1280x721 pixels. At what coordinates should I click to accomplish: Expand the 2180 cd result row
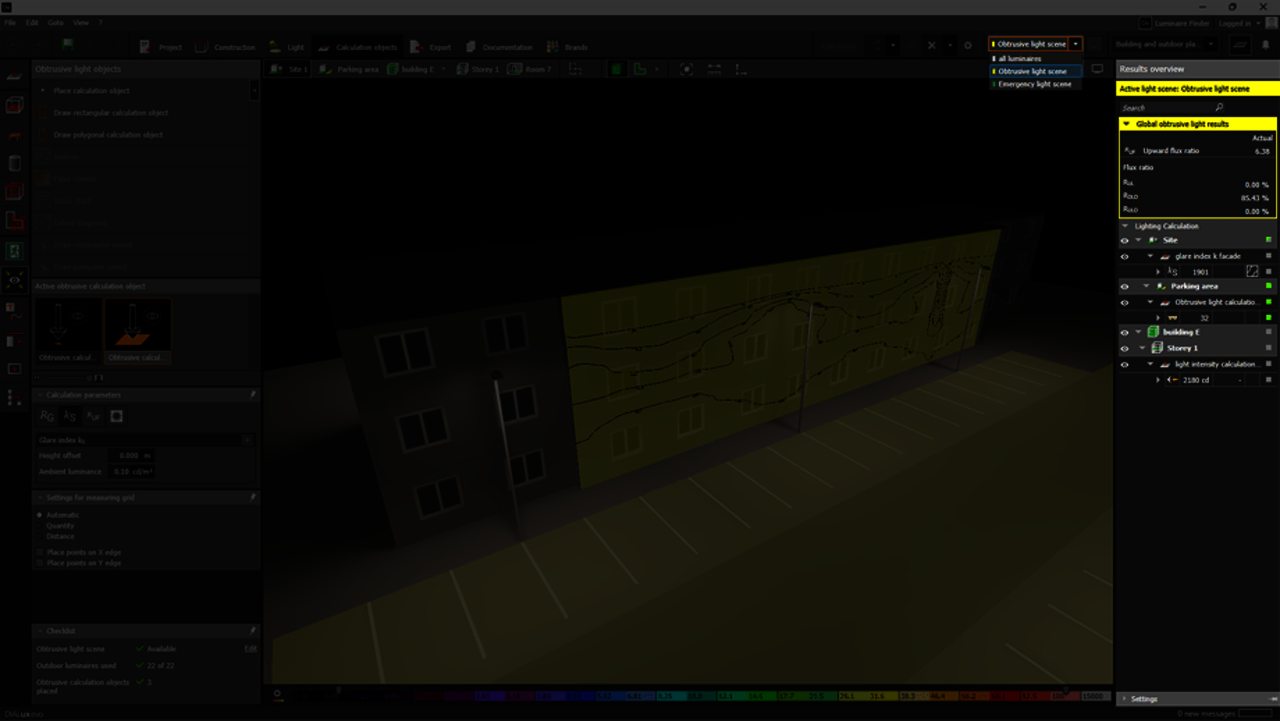1158,380
